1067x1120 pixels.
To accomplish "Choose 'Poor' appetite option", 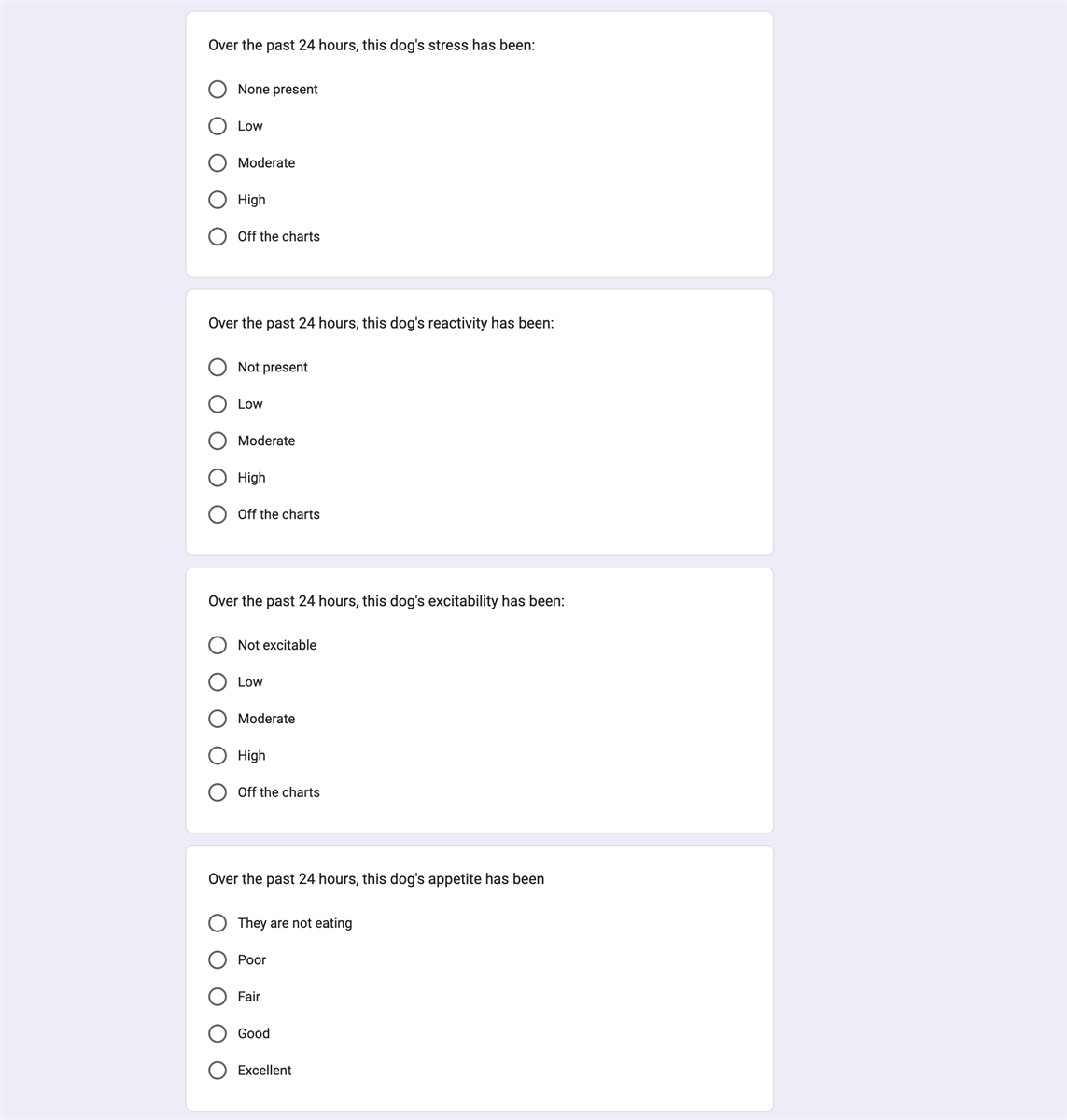I will tap(218, 959).
